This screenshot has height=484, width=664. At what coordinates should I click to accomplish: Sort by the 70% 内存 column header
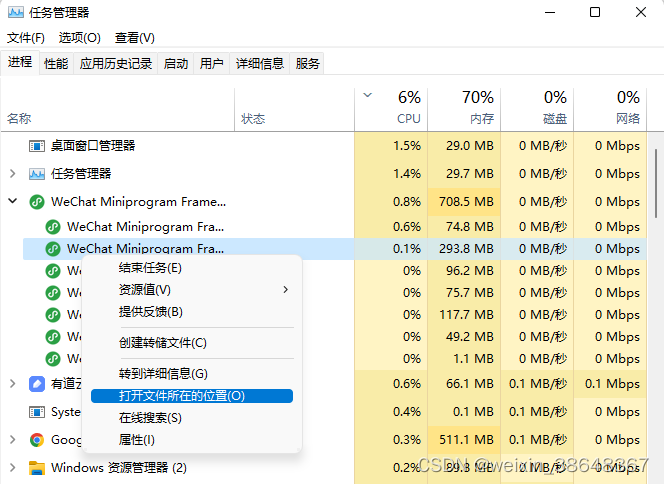tap(464, 110)
